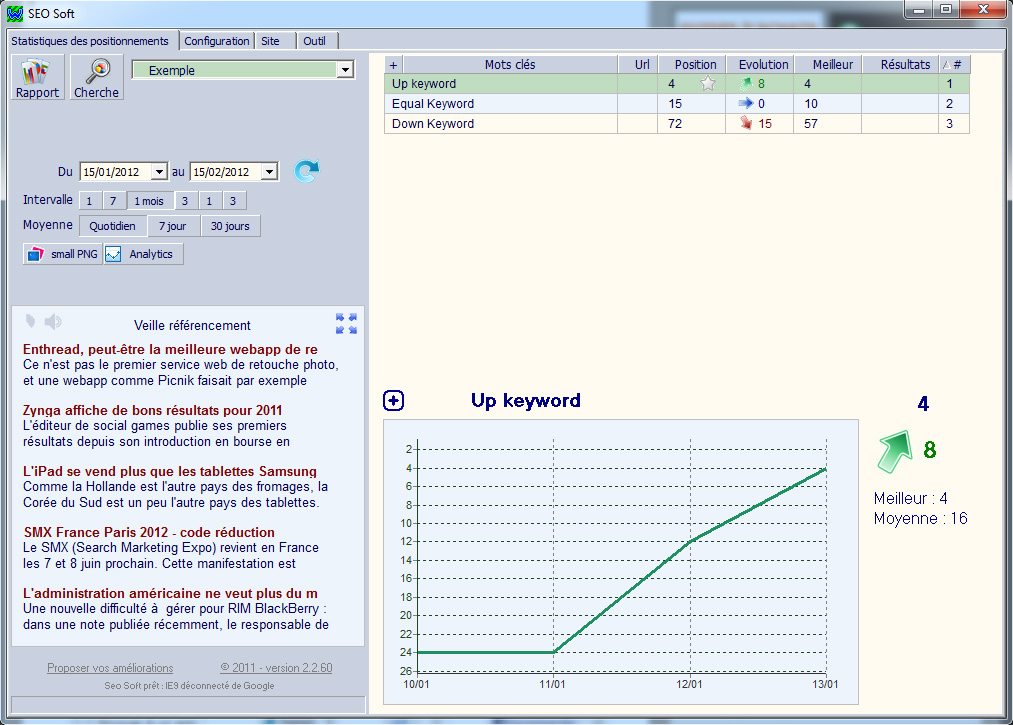1013x725 pixels.
Task: Select the 7 jour average
Action: coord(172,226)
